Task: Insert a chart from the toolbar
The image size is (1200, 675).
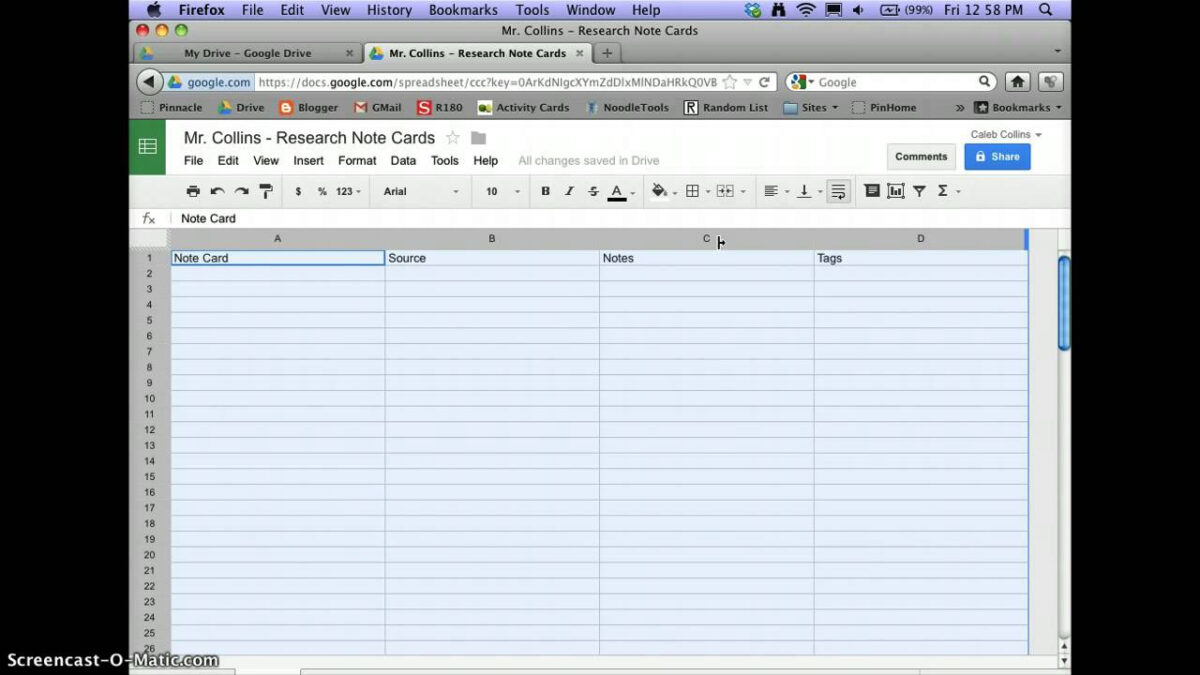Action: point(895,191)
